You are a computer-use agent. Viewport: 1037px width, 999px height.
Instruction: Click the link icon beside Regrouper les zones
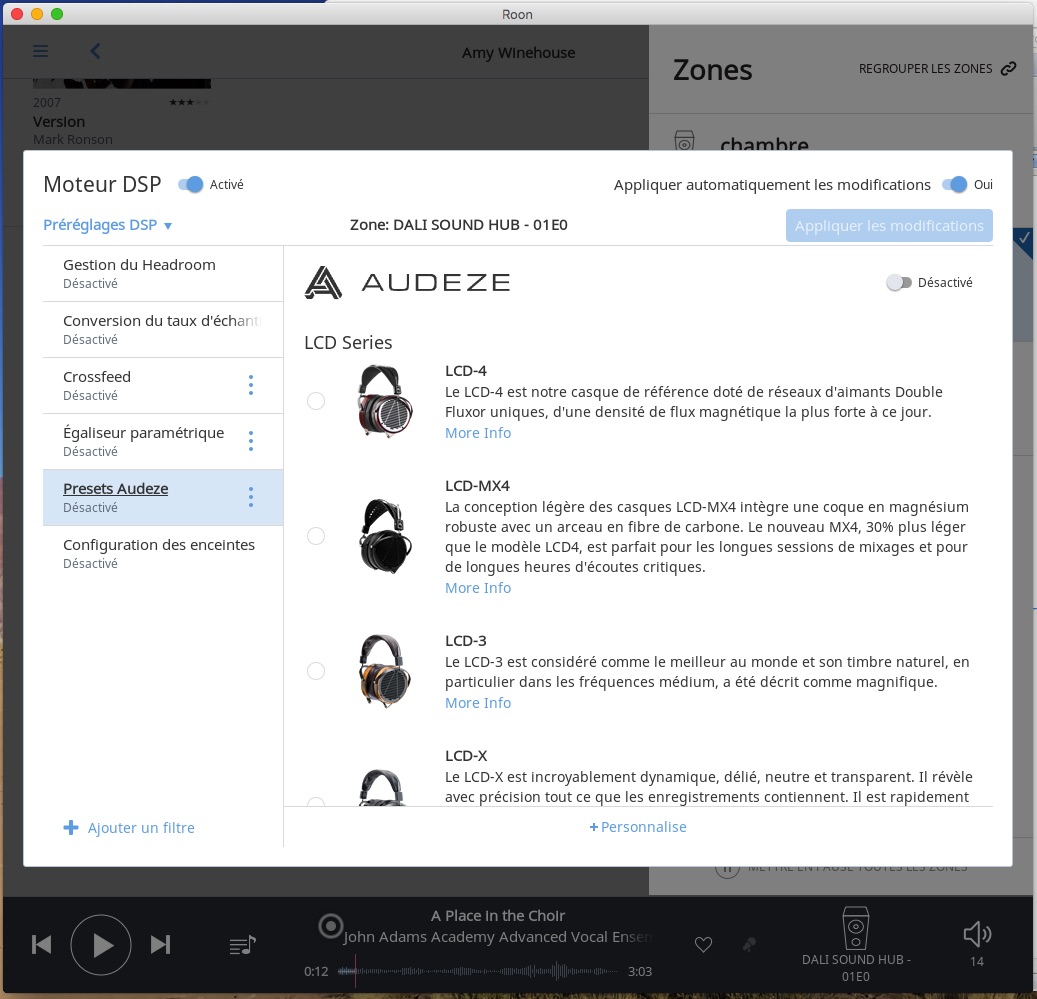[x=1009, y=69]
